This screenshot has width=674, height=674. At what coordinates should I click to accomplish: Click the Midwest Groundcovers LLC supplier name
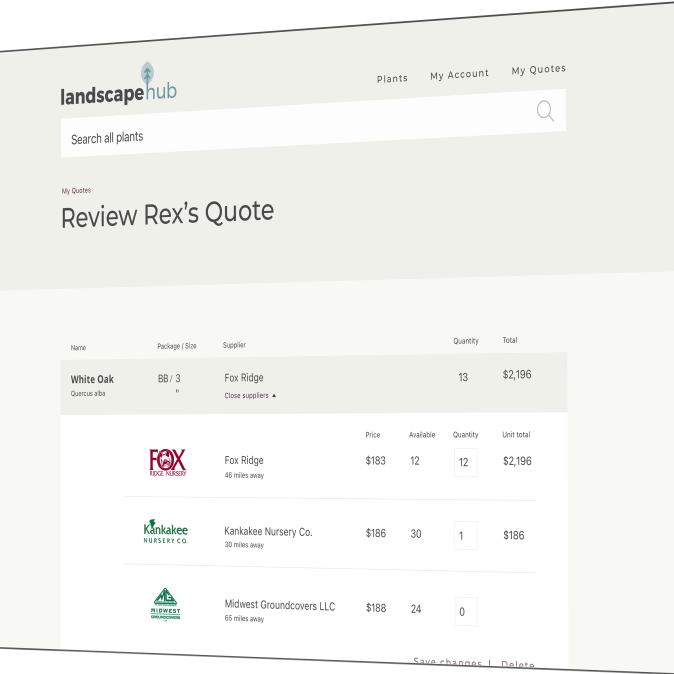coord(279,606)
